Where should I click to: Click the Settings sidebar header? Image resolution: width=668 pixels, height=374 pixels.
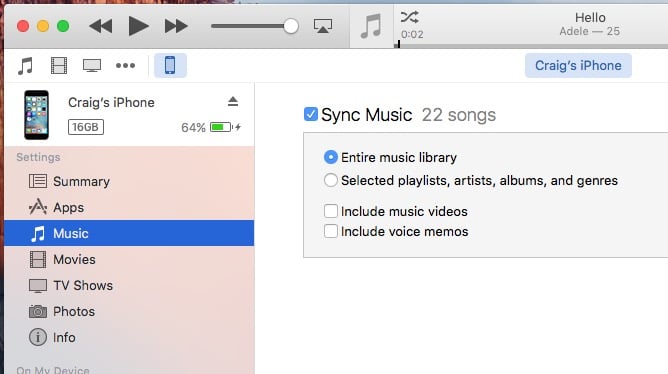pyautogui.click(x=38, y=157)
